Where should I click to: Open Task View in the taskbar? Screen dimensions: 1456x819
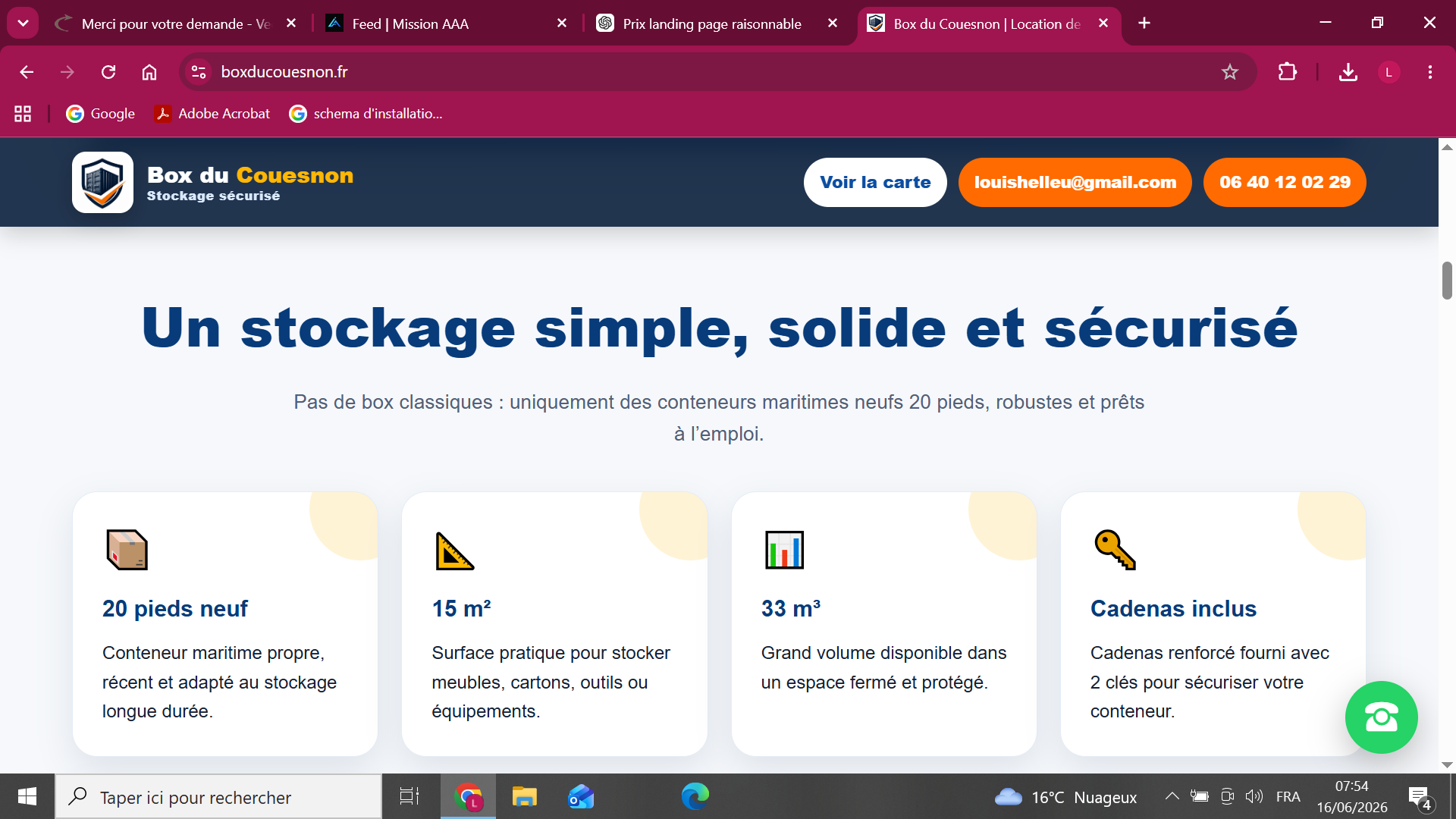409,796
